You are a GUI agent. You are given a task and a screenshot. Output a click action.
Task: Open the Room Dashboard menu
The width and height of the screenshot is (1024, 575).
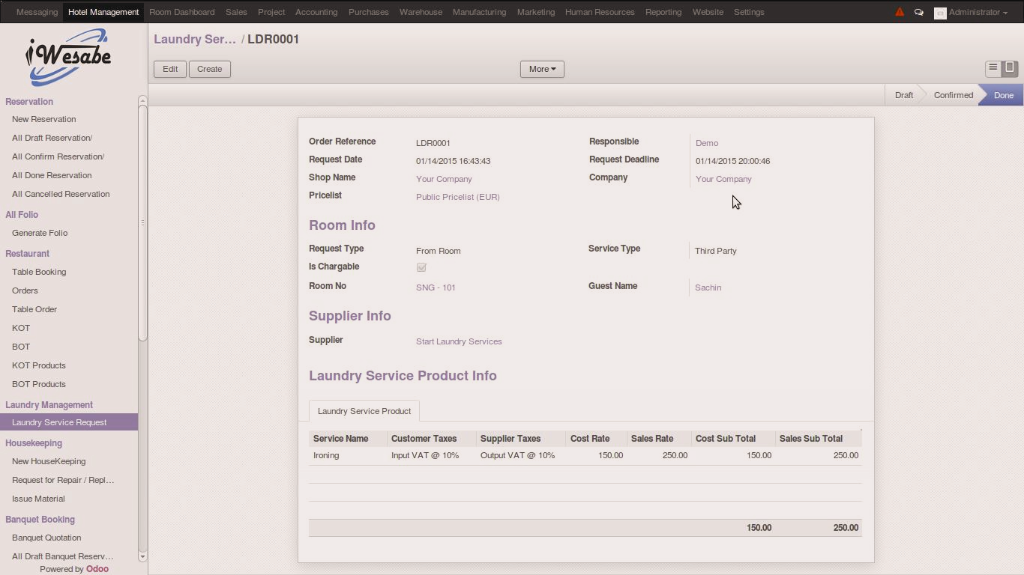pyautogui.click(x=182, y=12)
